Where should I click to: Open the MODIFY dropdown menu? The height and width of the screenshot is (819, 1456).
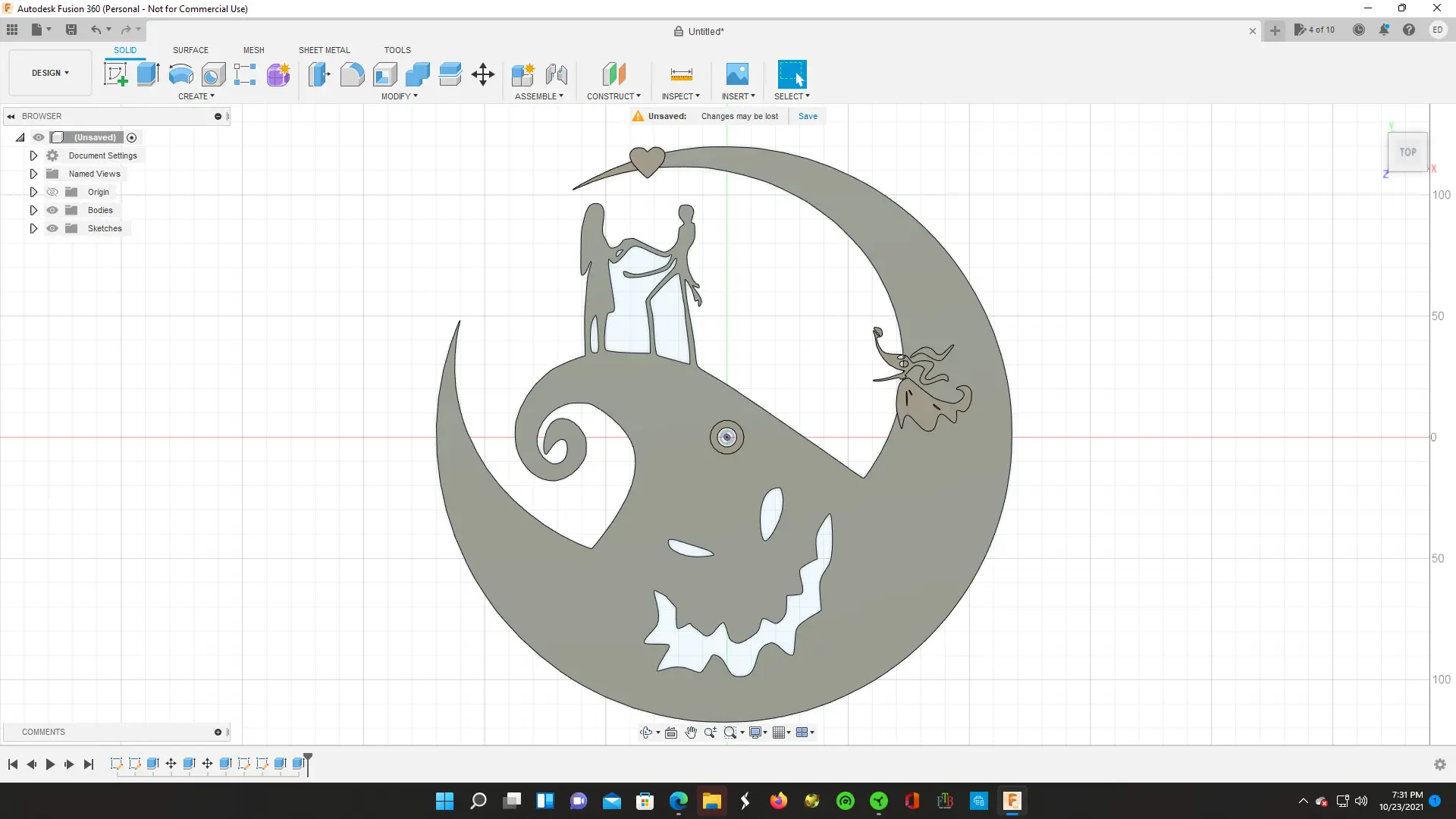pos(400,96)
